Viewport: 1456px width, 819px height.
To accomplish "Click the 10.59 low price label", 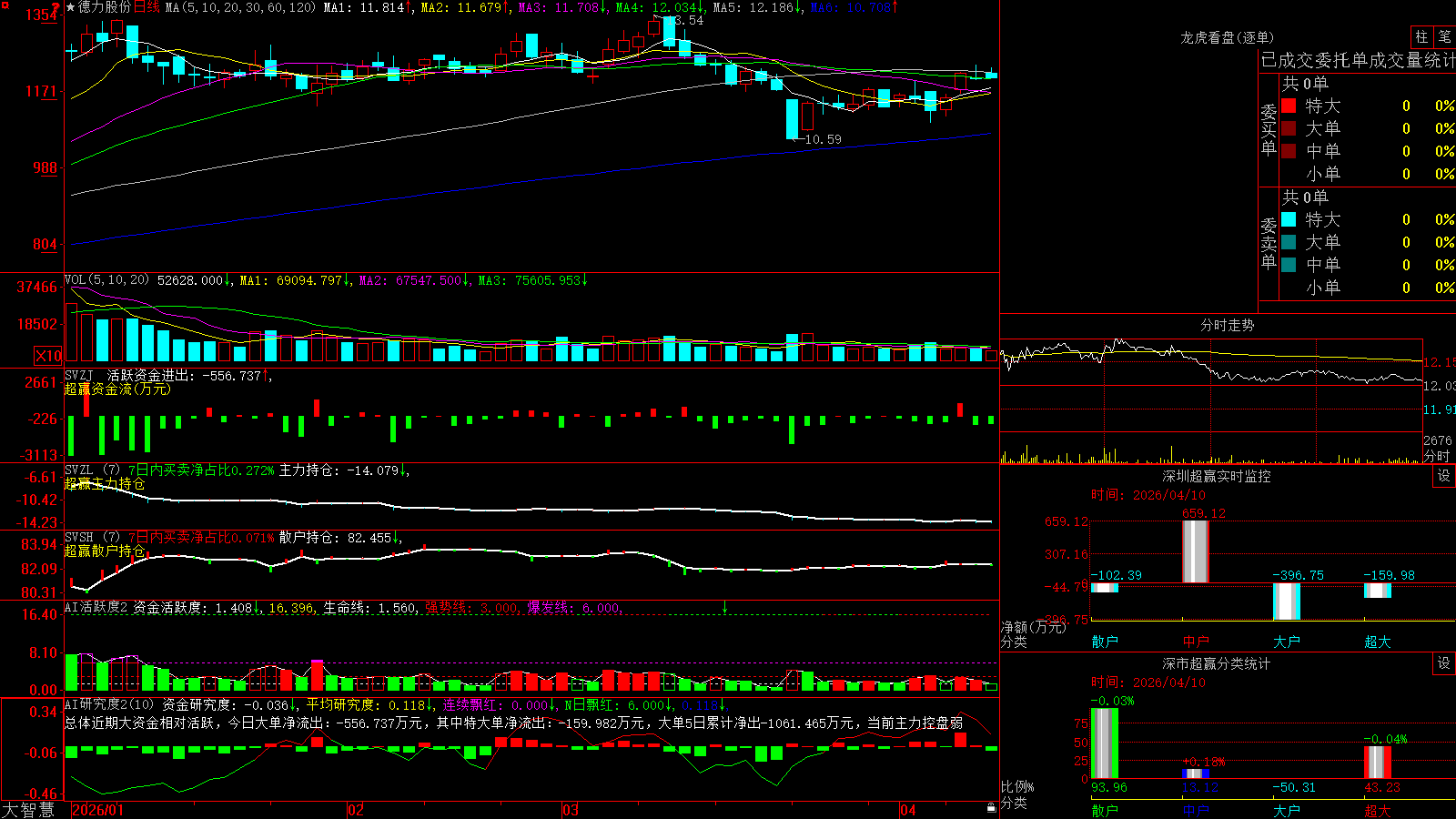I will pos(824,139).
